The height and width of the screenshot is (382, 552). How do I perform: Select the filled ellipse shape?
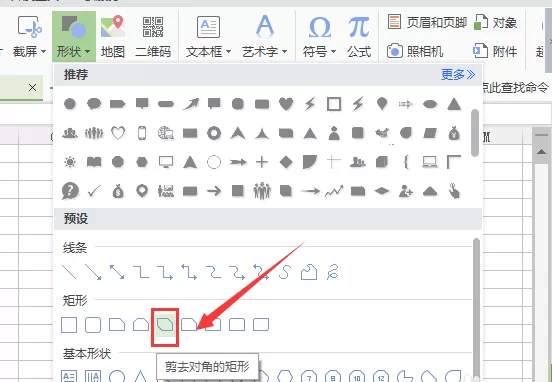pos(430,104)
